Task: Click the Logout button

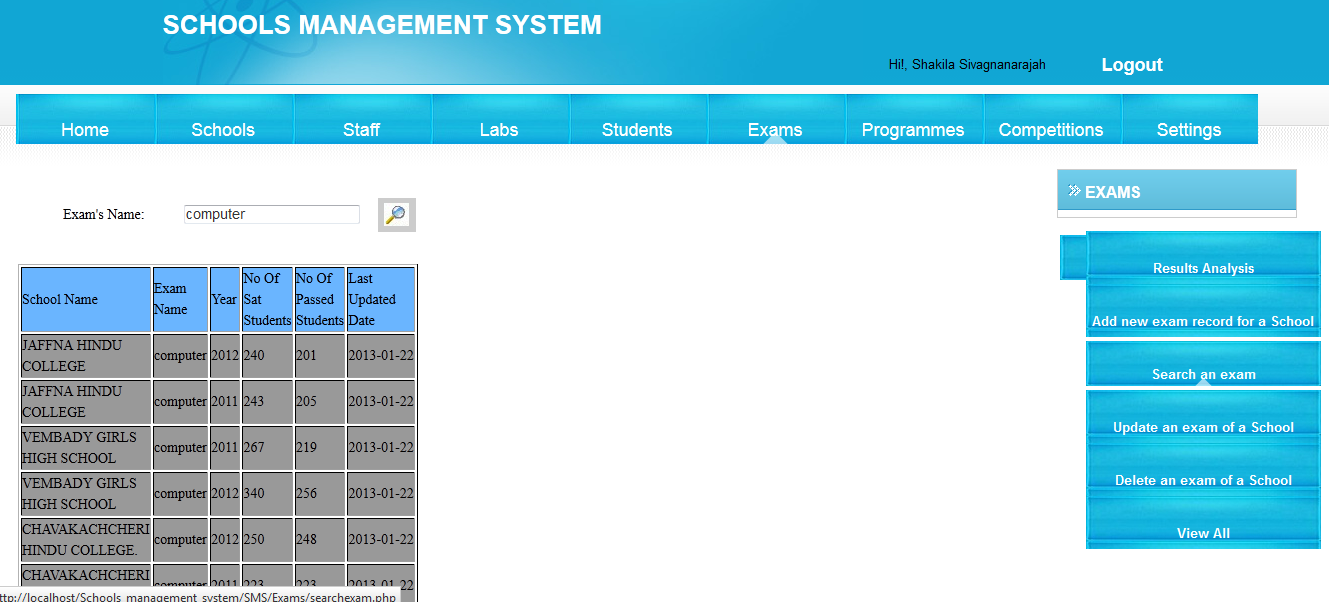Action: coord(1131,64)
